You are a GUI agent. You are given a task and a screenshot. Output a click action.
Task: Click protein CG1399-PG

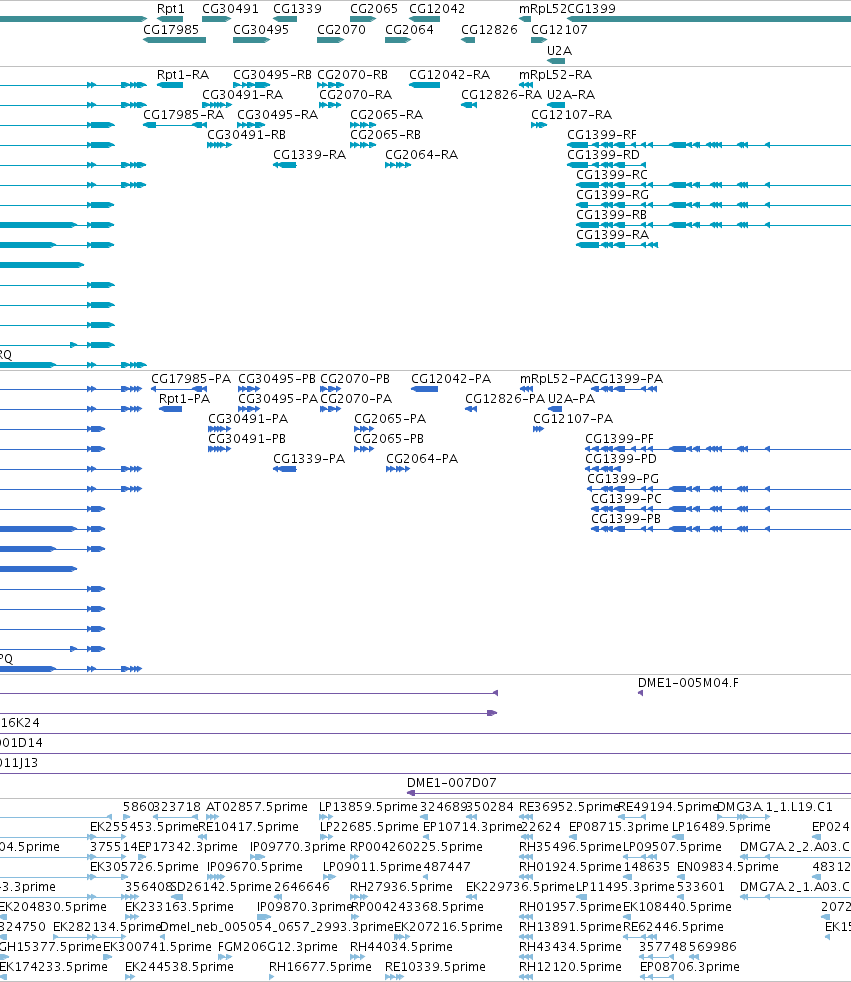tap(623, 479)
